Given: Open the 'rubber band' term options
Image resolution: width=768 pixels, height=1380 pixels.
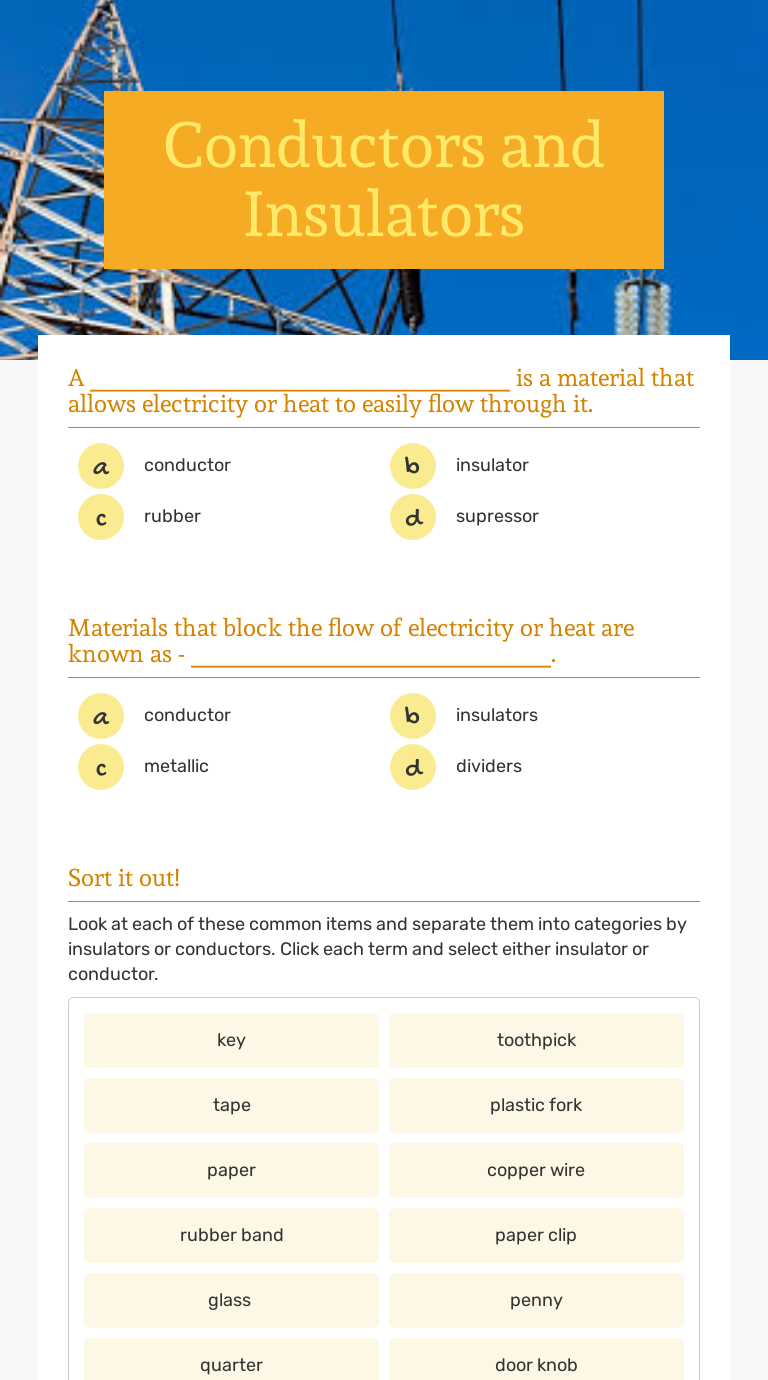Looking at the screenshot, I should point(231,1235).
